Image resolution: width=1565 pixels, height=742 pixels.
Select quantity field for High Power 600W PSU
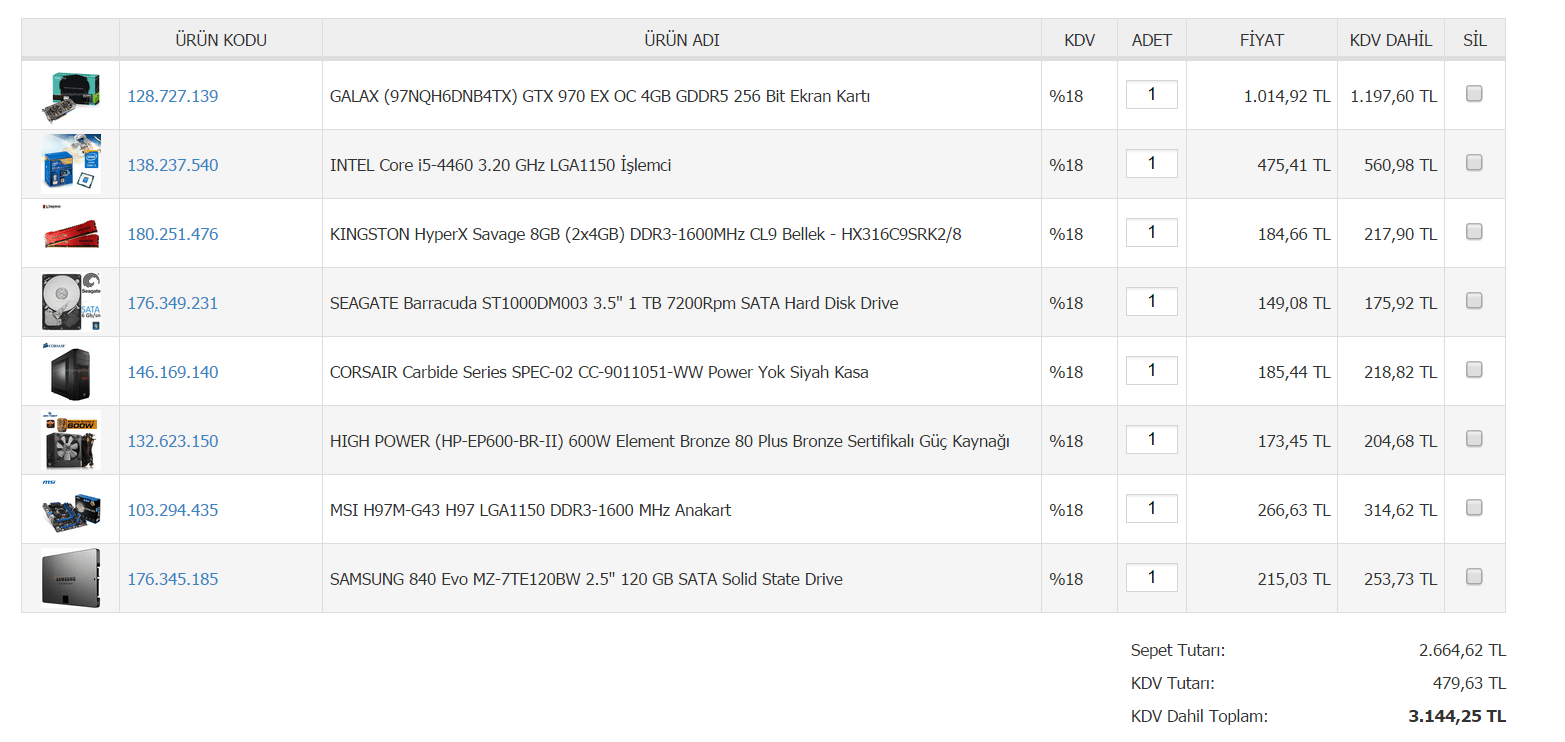[1152, 439]
